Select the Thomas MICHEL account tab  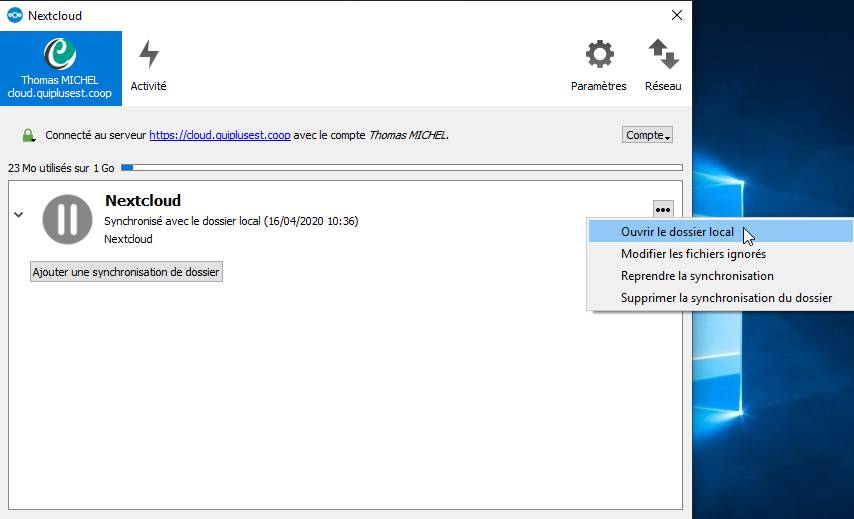point(60,68)
